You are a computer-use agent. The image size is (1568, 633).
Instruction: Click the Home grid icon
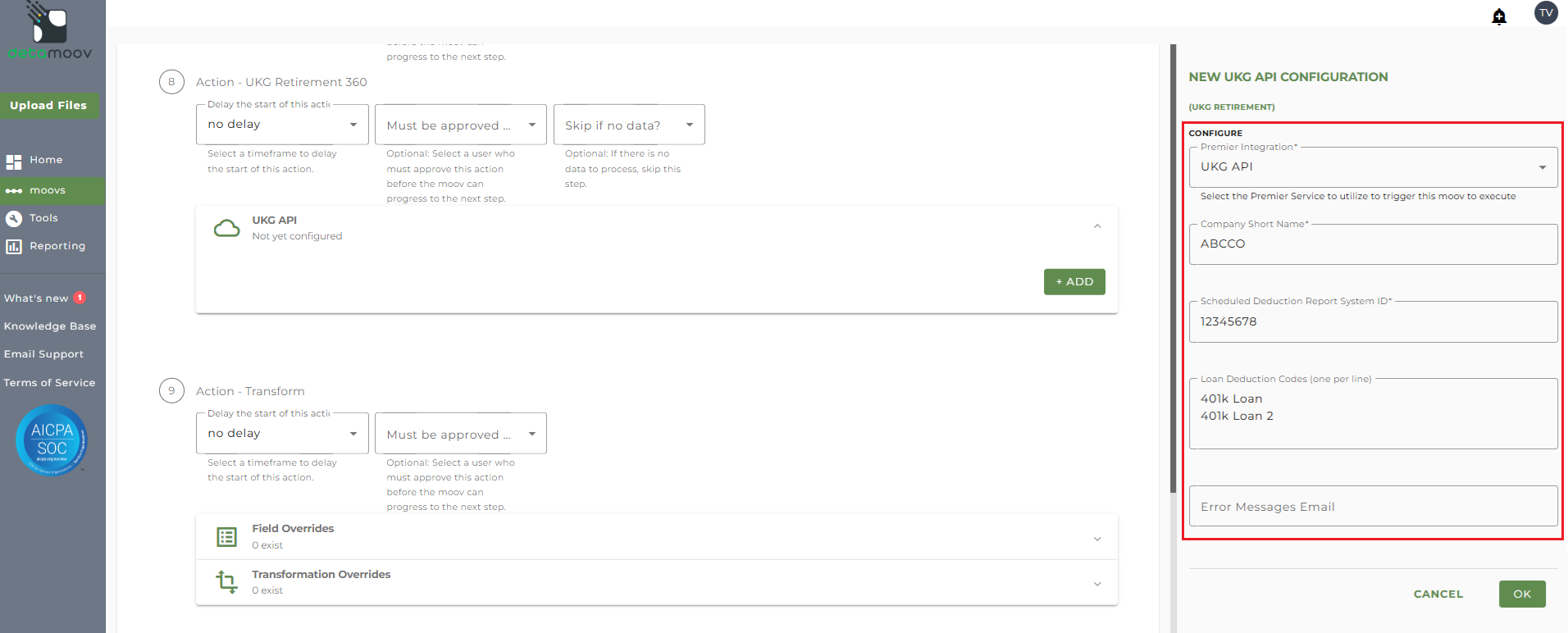[x=14, y=162]
